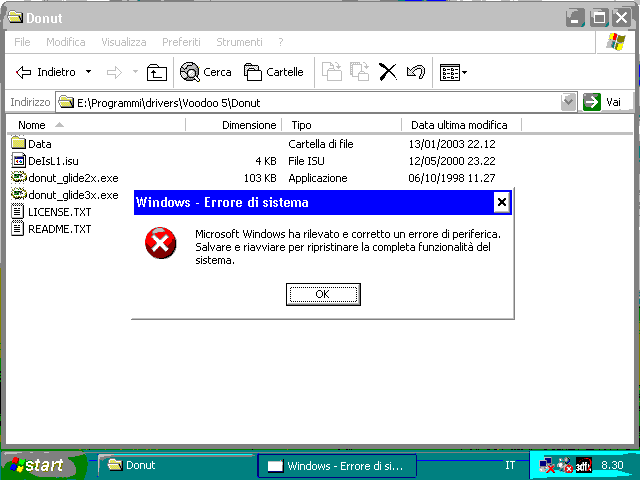This screenshot has height=480, width=640.
Task: Select the README.TXT file icon
Action: (18, 228)
